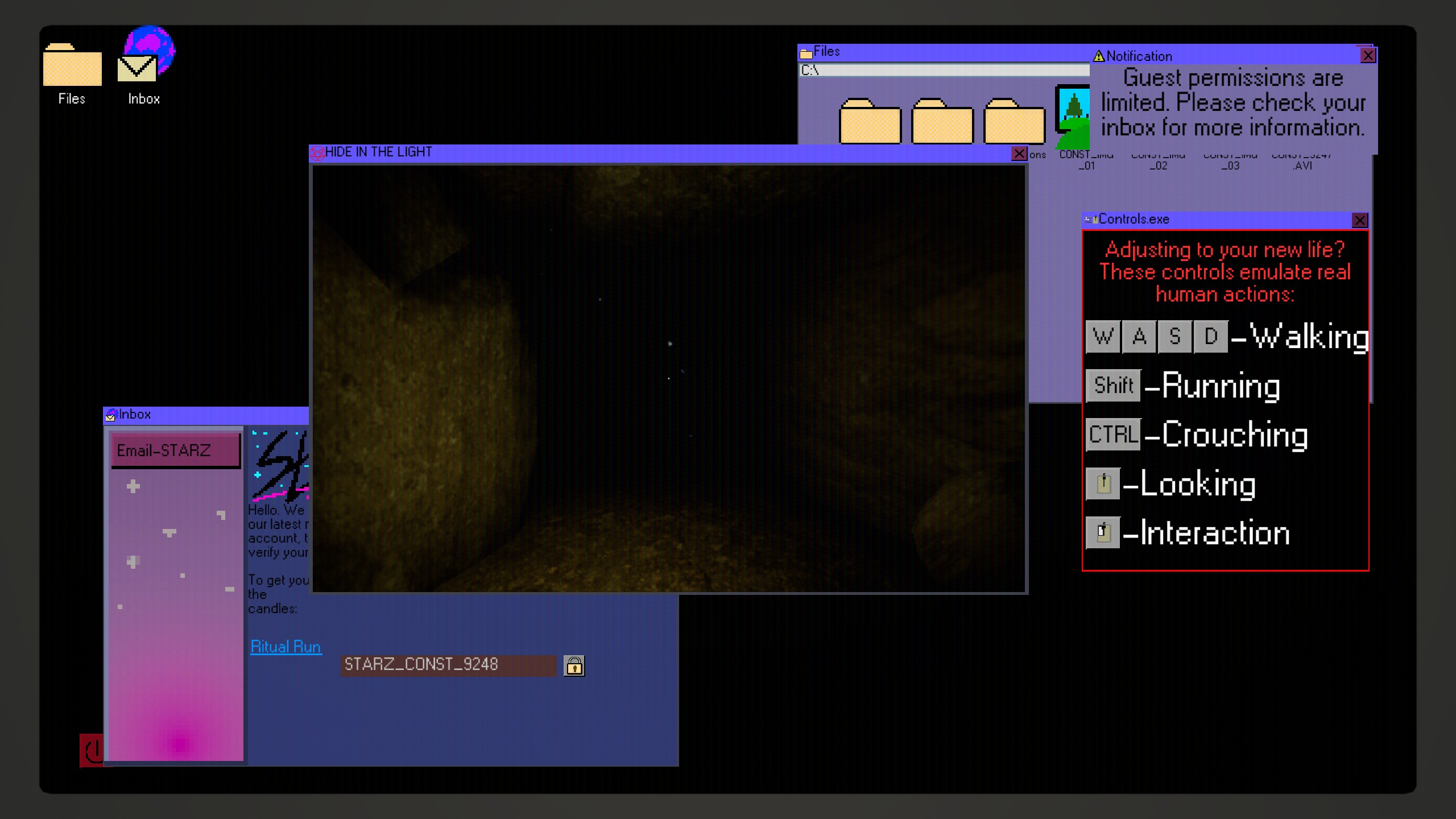Follow the Ritual Run hyperlink
Viewport: 1456px width, 819px height.
point(286,647)
